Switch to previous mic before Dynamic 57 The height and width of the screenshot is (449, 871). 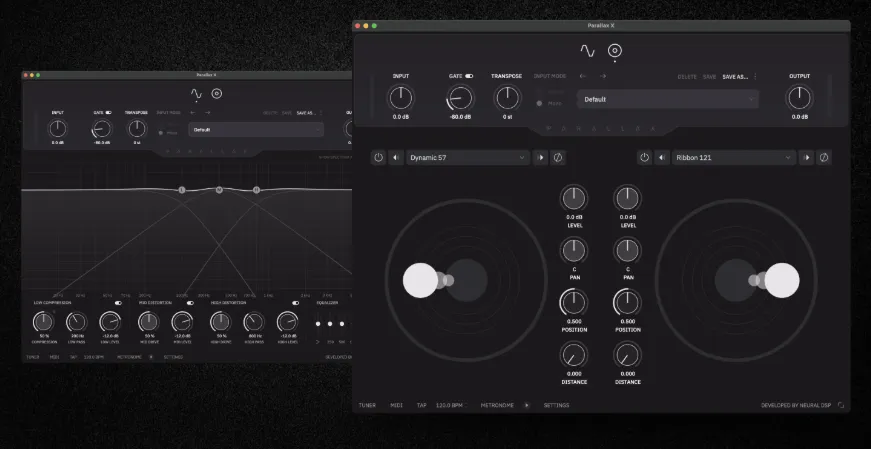click(396, 158)
